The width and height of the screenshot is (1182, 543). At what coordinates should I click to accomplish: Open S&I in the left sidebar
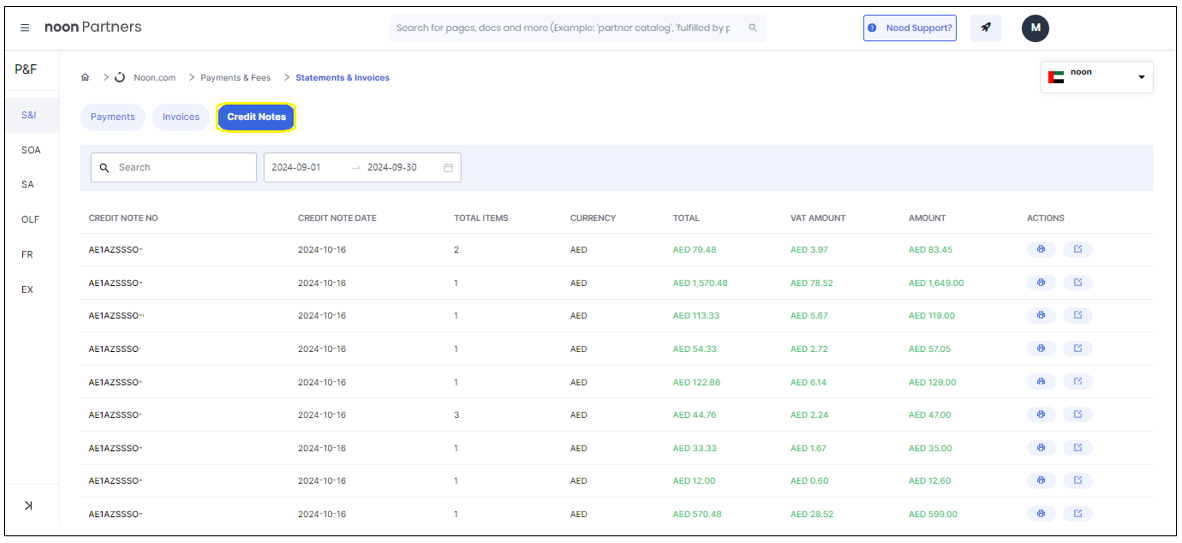tap(31, 115)
